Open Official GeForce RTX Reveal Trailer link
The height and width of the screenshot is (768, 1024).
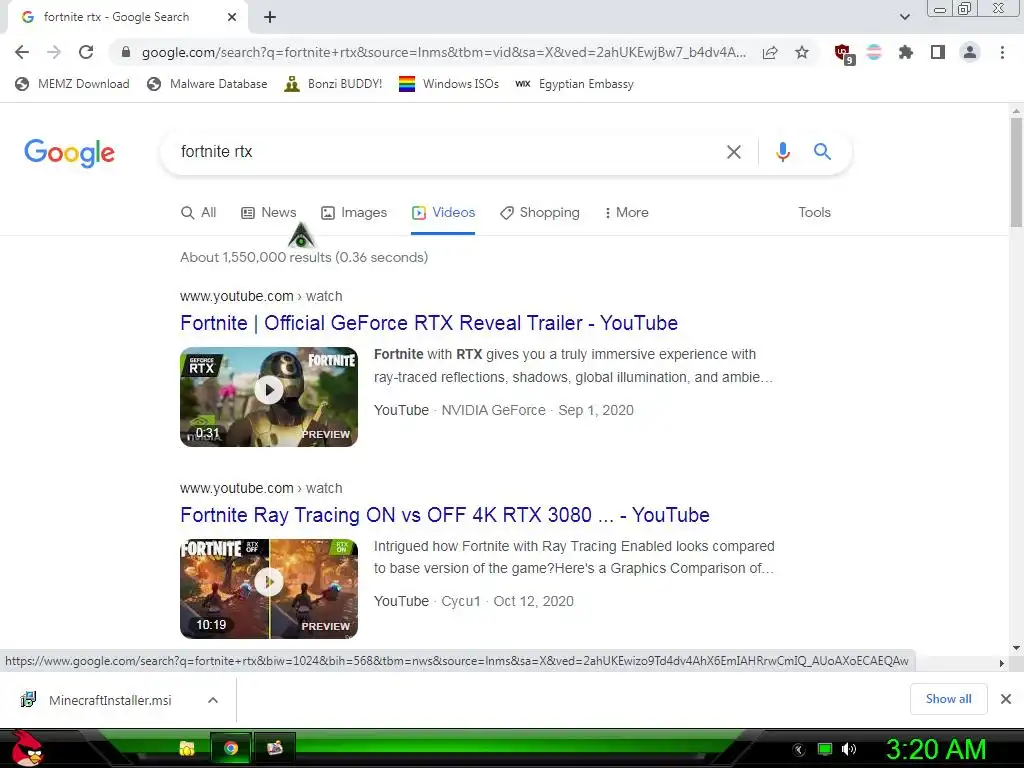click(x=429, y=323)
